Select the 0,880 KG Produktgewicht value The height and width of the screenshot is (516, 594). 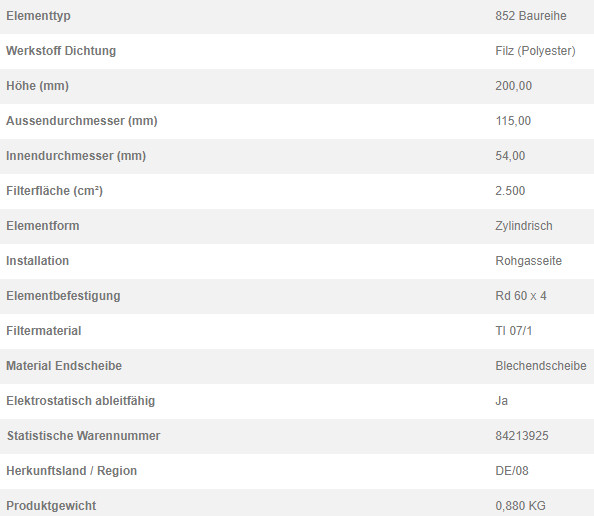pyautogui.click(x=520, y=506)
